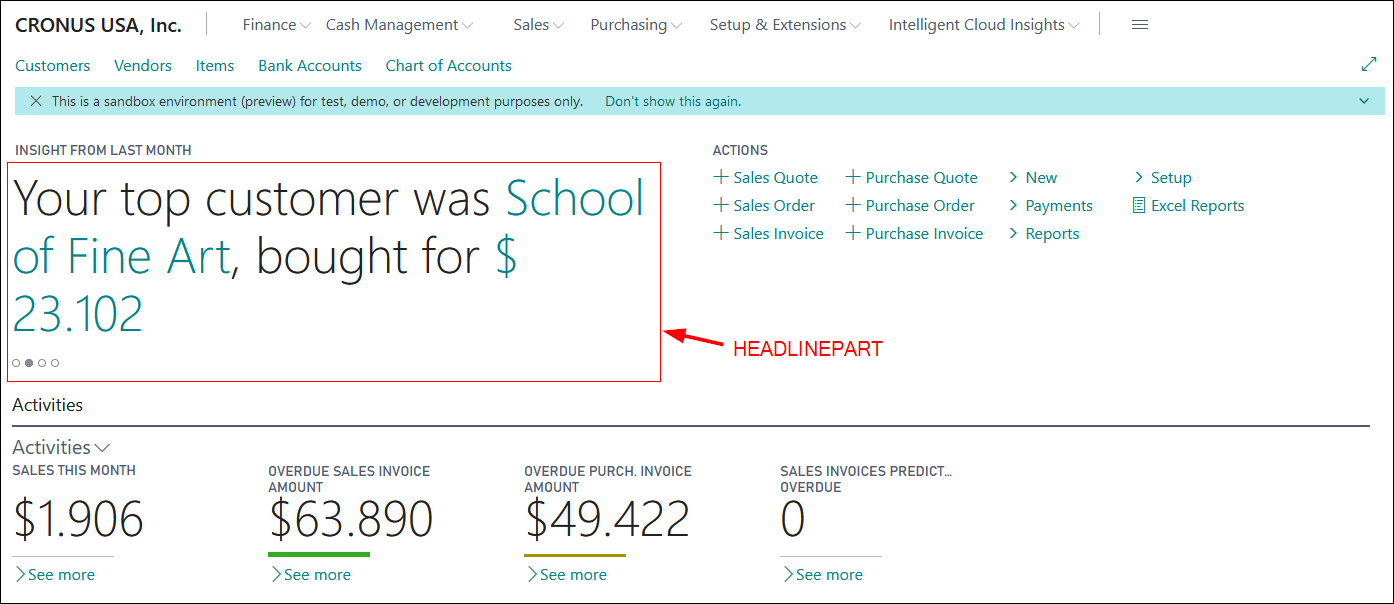Open the Setup actions group
This screenshot has height=604, width=1394.
(x=1171, y=177)
